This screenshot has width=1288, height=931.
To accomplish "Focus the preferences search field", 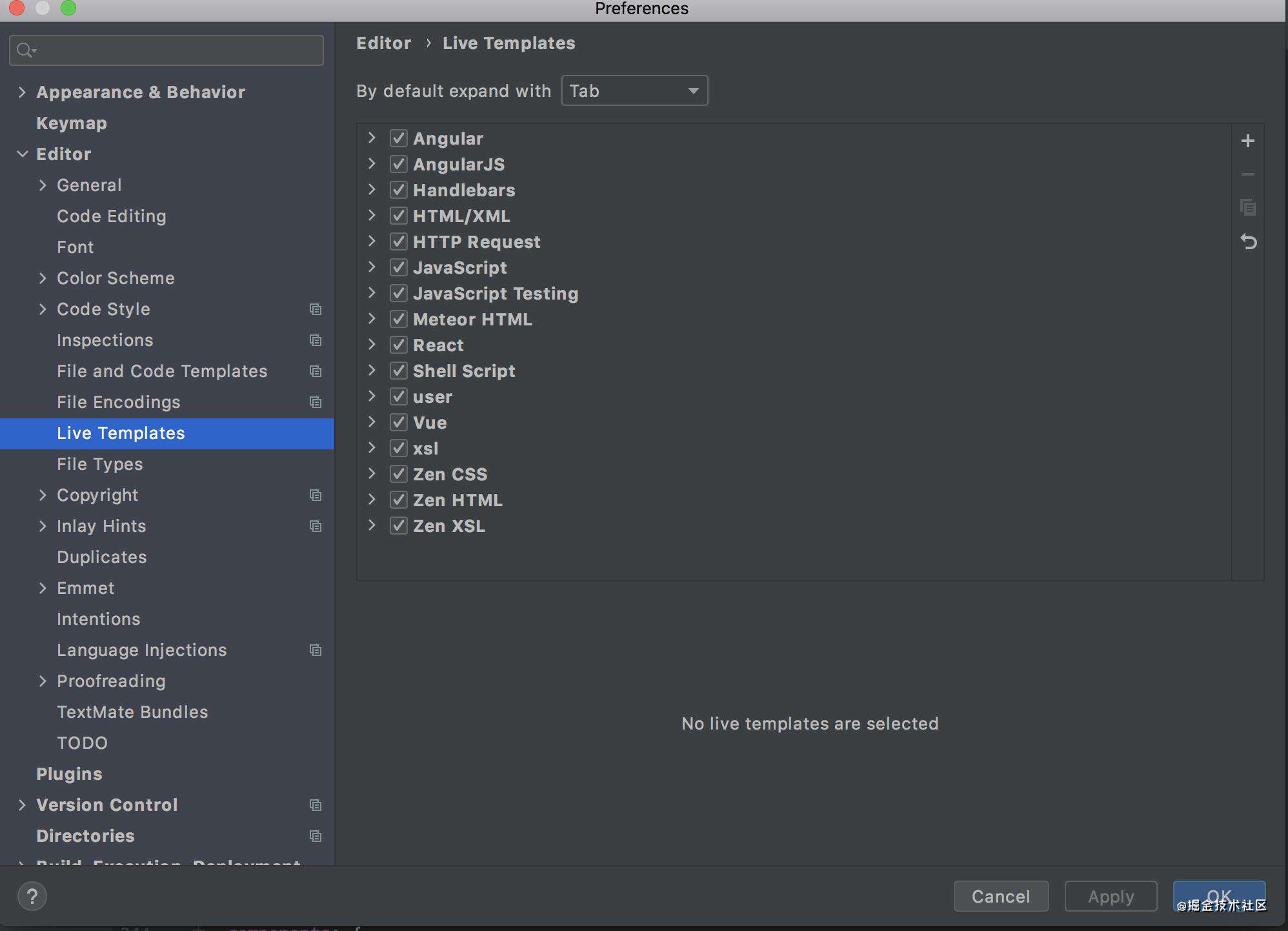I will pos(166,50).
